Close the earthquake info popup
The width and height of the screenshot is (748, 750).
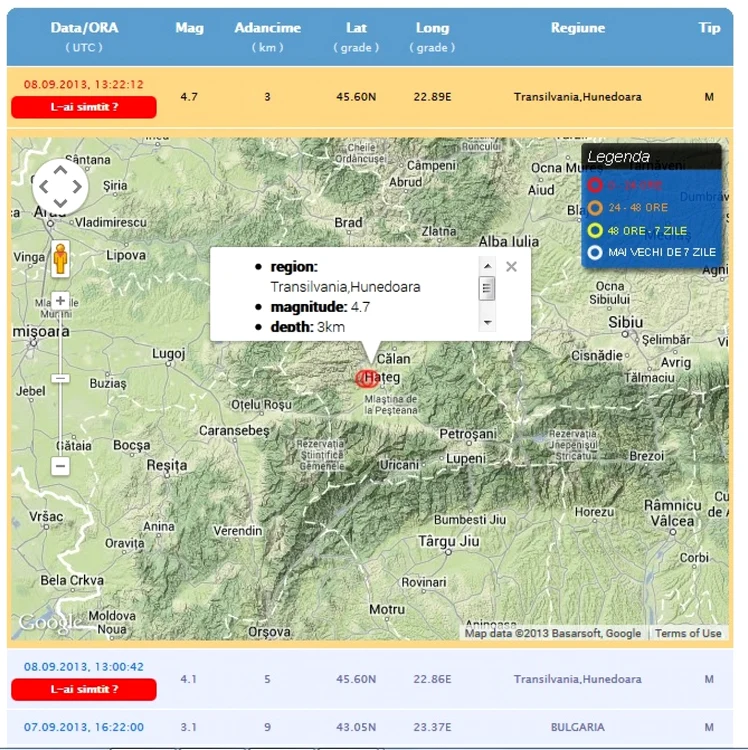click(x=511, y=266)
